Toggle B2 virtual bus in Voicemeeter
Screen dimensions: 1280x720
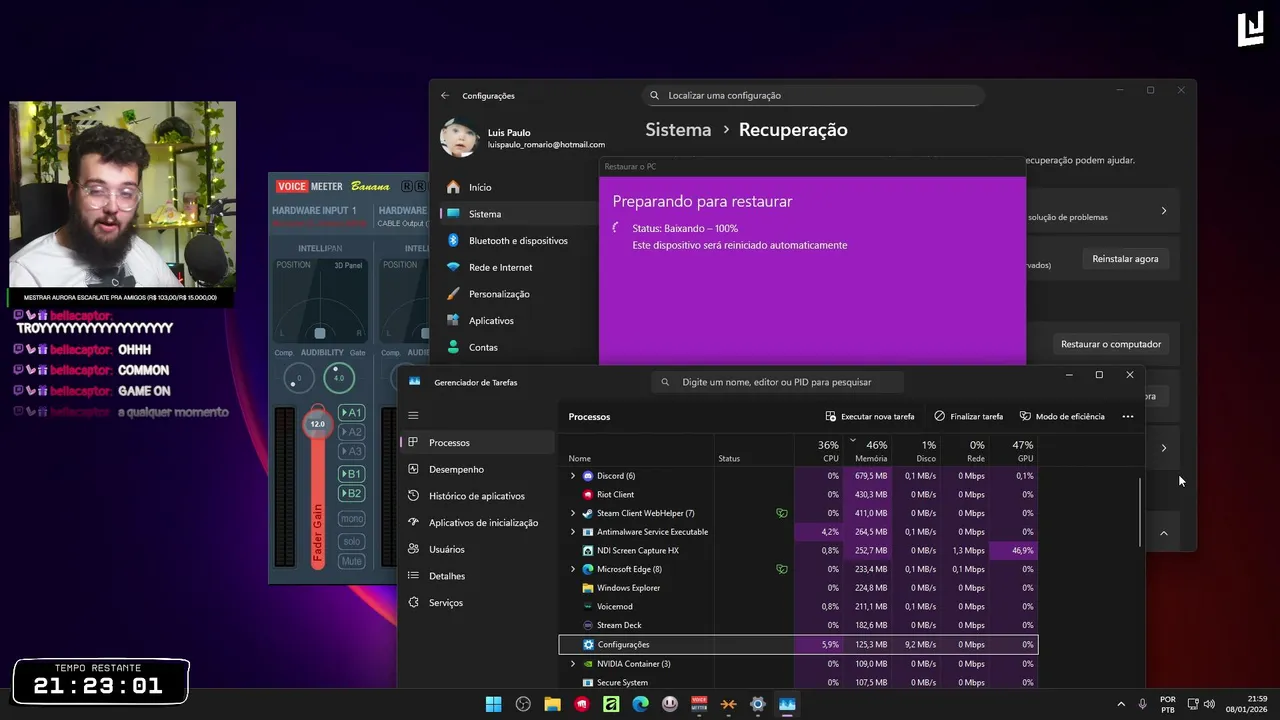(351, 493)
